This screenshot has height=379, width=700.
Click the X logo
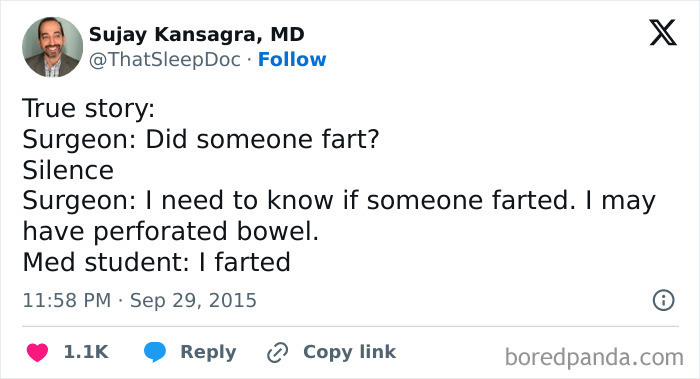click(x=663, y=33)
